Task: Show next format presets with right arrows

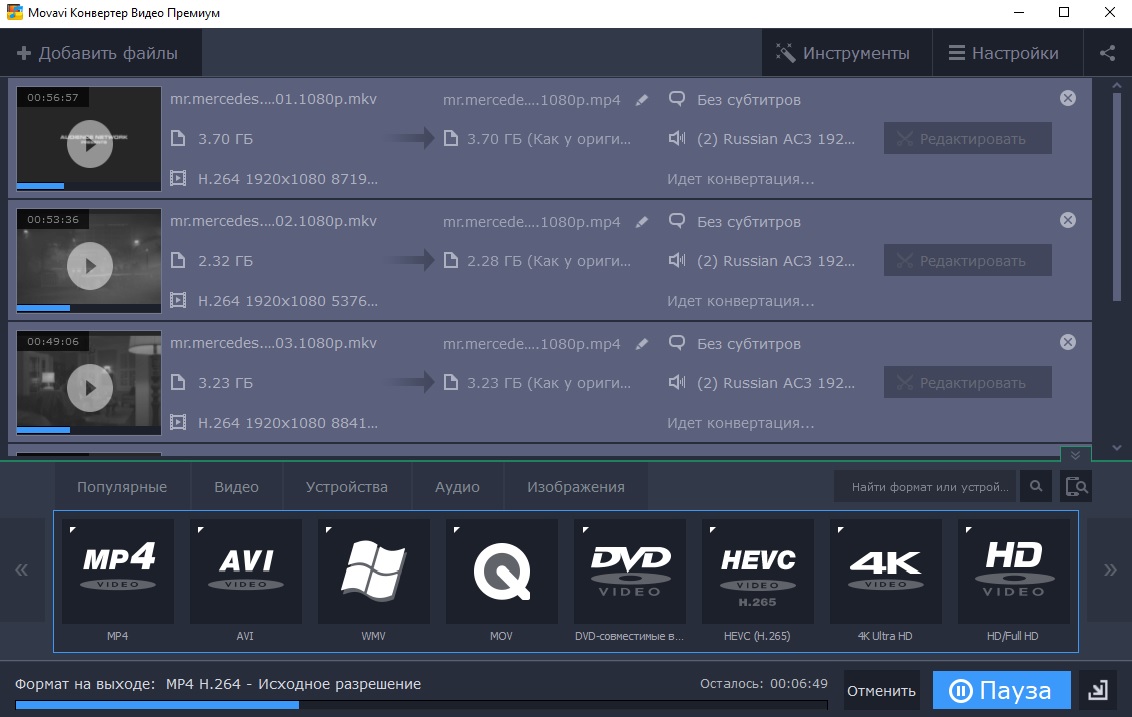Action: pos(1110,570)
